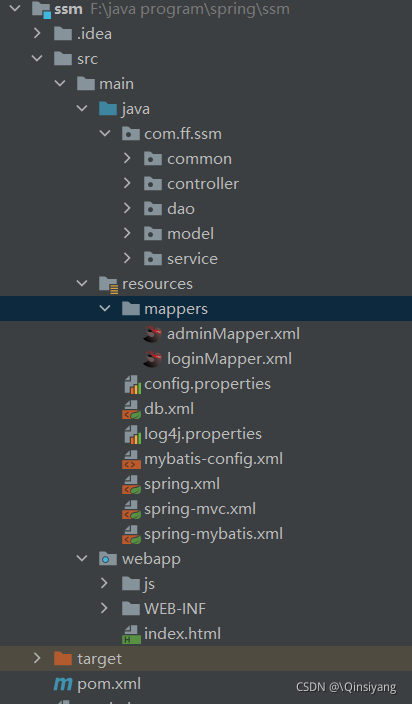Screen dimensions: 412x704
Task: Select the spring-mvc.xml file name
Action: tap(200, 510)
